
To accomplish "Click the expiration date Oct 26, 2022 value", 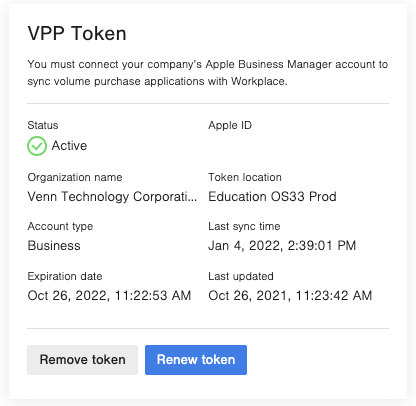I will pyautogui.click(x=109, y=295).
